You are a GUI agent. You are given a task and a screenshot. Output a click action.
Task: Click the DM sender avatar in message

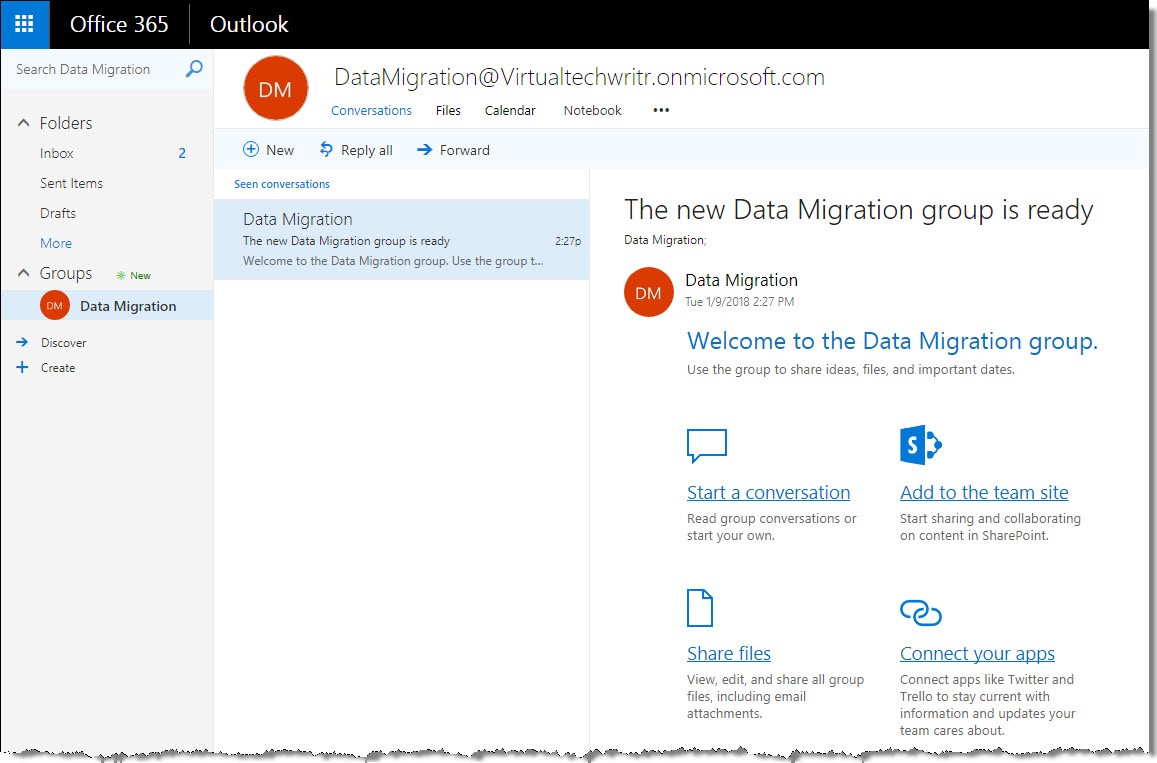click(649, 292)
